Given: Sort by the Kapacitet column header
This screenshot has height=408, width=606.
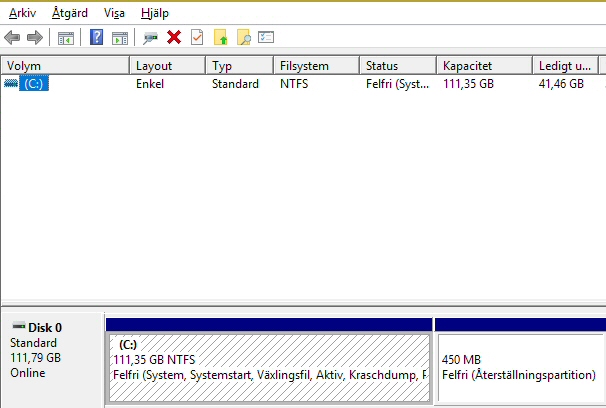Looking at the screenshot, I should pyautogui.click(x=484, y=66).
